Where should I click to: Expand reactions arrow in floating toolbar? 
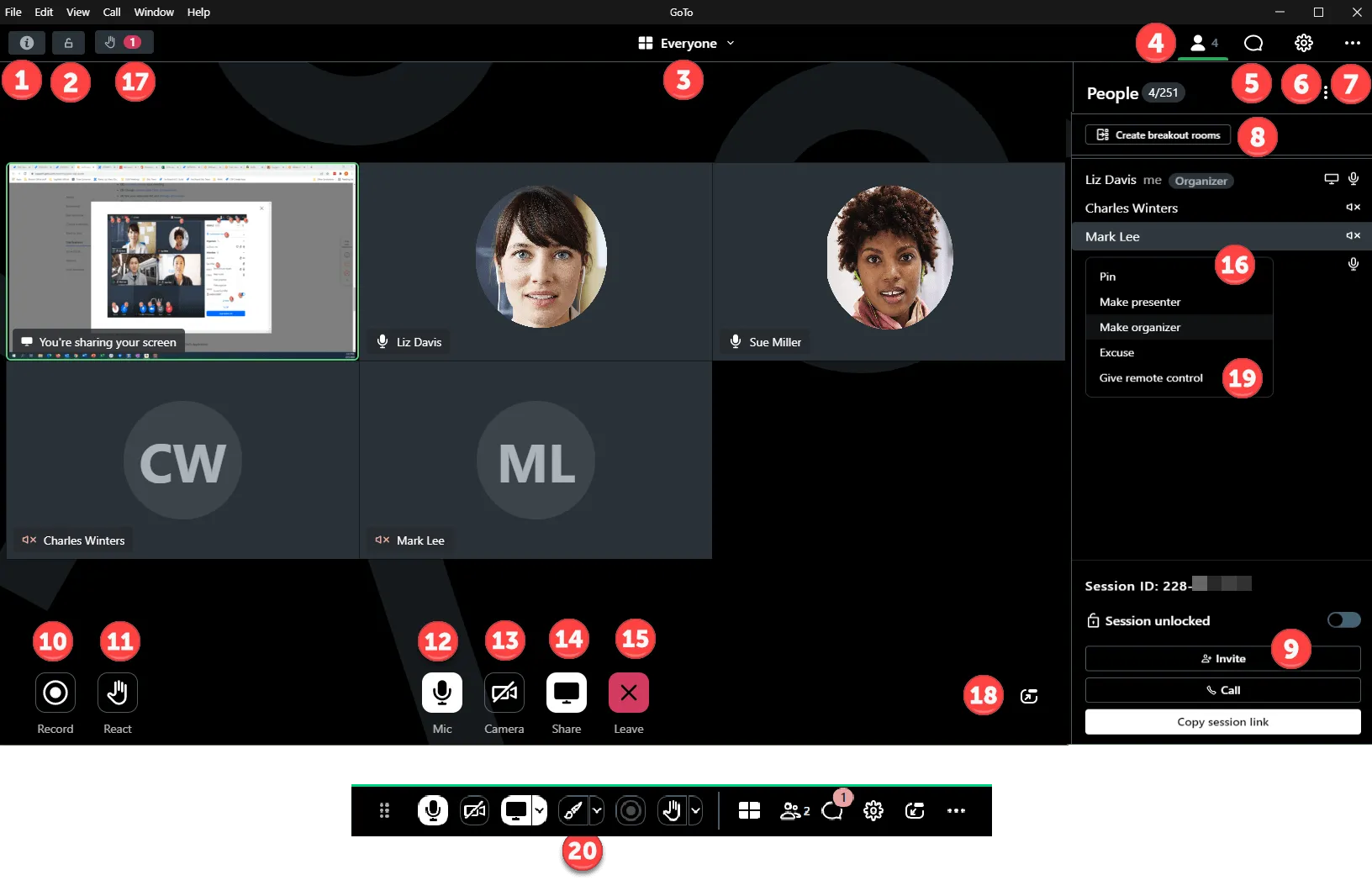pyautogui.click(x=695, y=810)
